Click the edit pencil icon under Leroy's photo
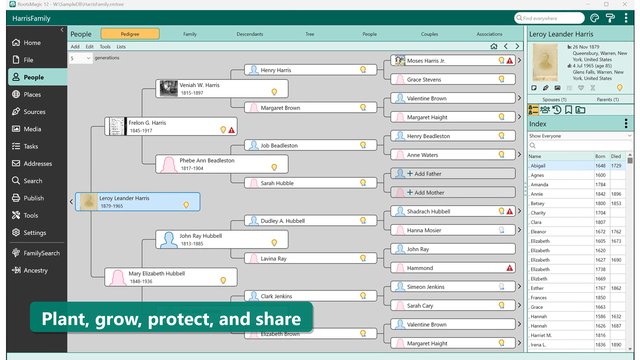The width and height of the screenshot is (640, 360). (546, 88)
